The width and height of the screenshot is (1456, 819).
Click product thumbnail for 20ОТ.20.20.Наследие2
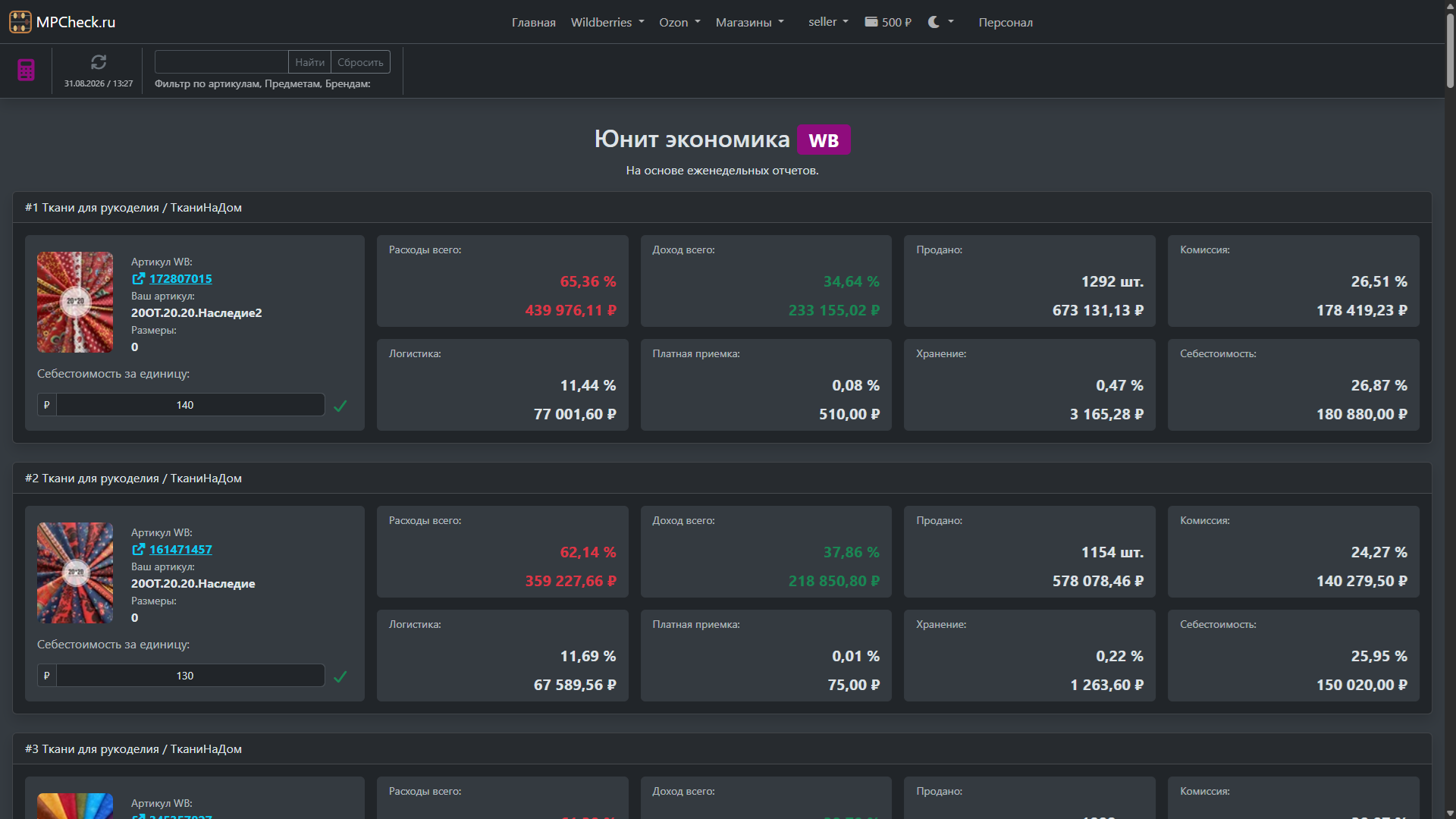(x=75, y=302)
